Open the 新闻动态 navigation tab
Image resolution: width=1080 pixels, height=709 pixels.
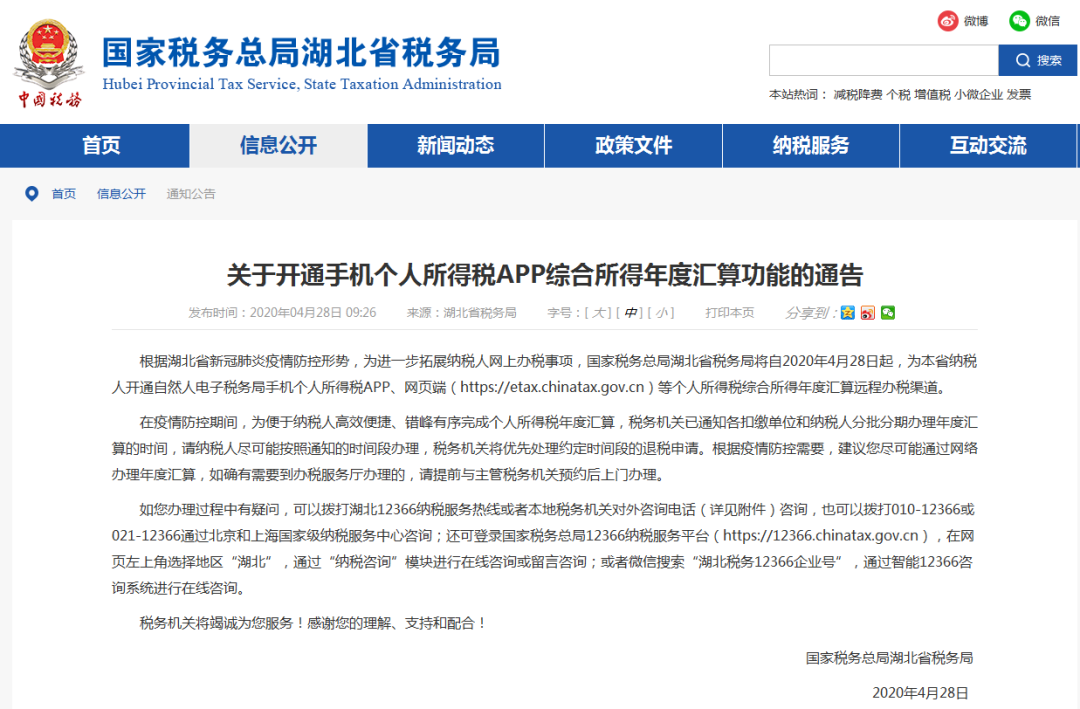tap(455, 145)
